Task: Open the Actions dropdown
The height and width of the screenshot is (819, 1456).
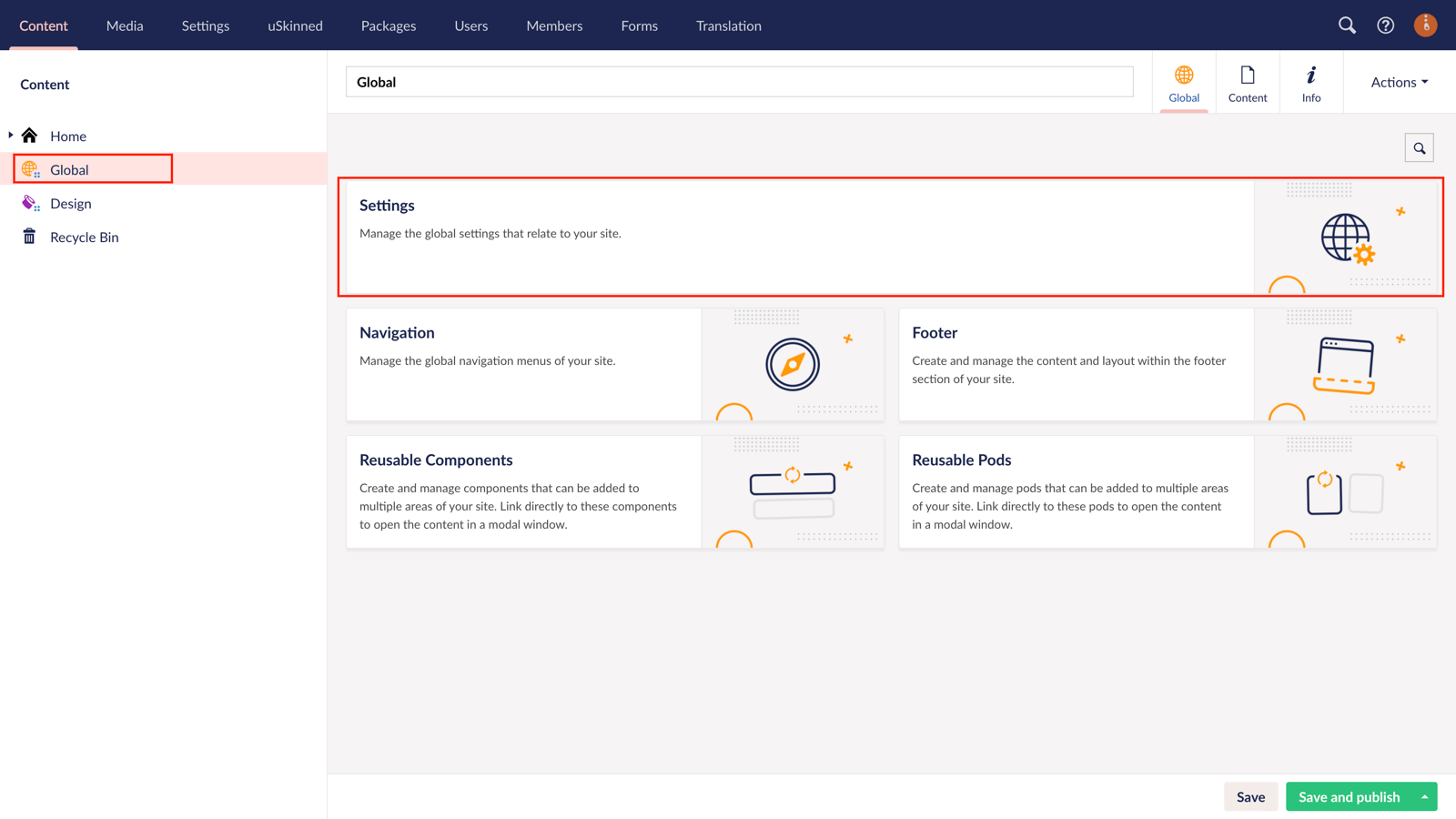Action: click(x=1397, y=81)
